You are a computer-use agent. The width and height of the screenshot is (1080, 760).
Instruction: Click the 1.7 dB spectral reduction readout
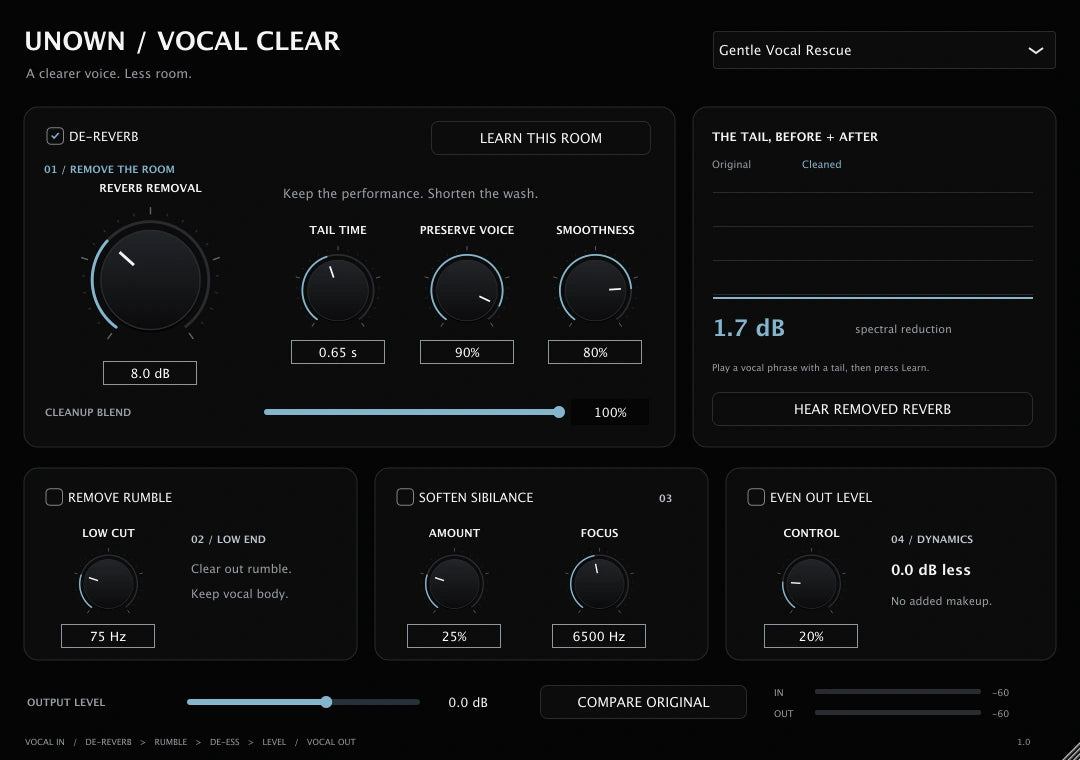pos(749,328)
